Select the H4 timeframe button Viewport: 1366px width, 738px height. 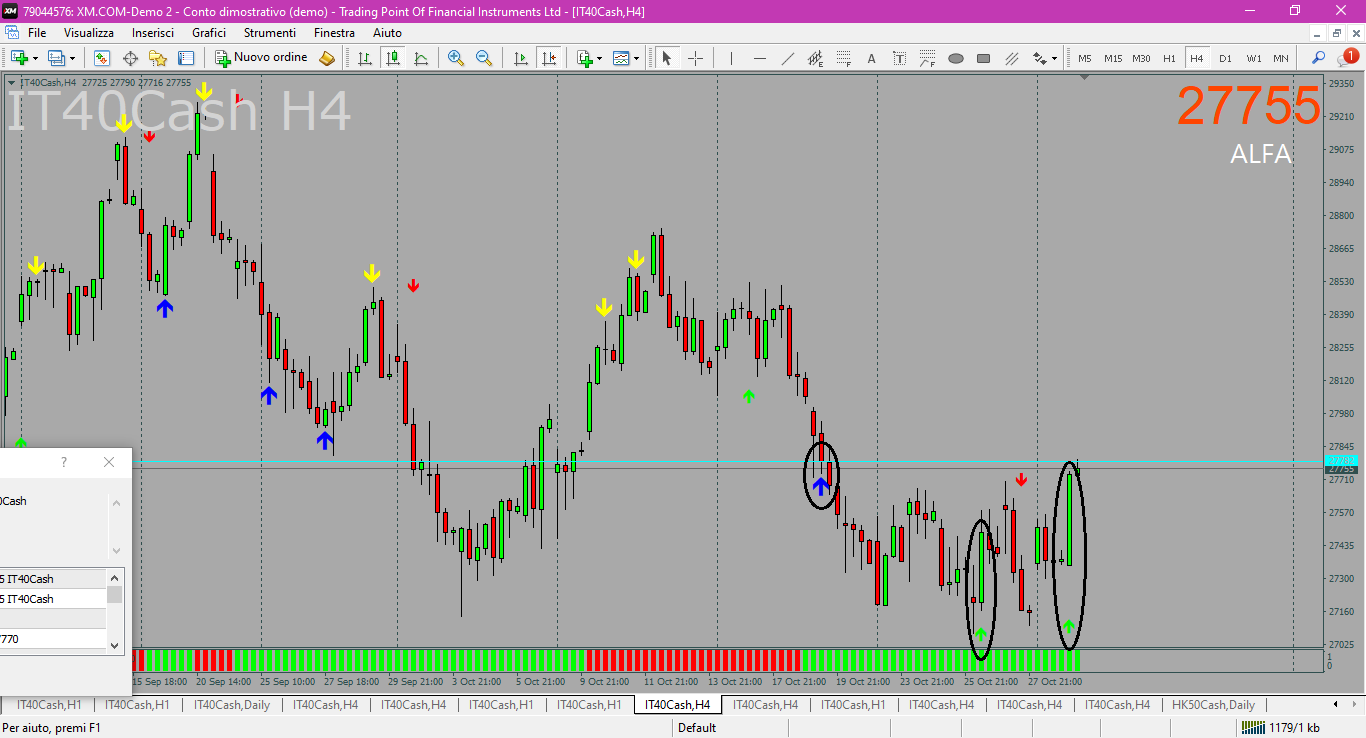[1197, 58]
